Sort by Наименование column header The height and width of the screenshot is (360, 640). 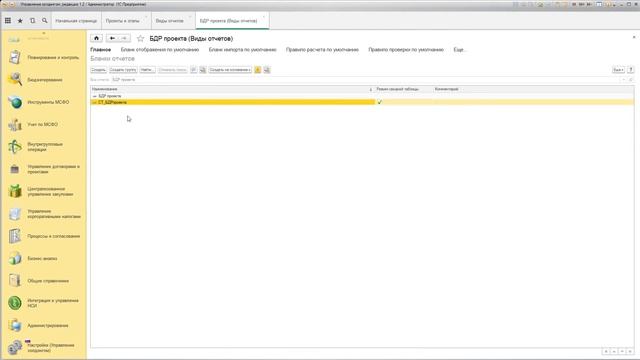(232, 89)
